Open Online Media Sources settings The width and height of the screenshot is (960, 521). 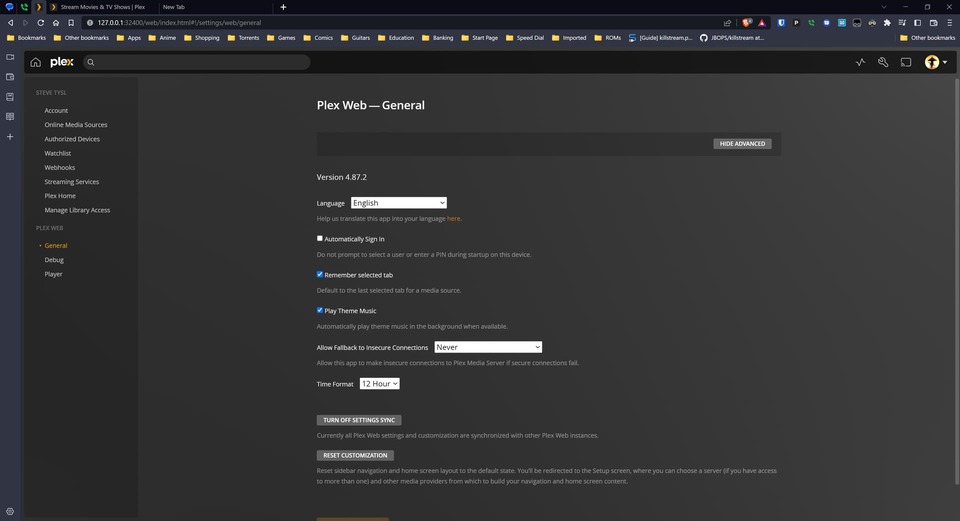tap(76, 124)
